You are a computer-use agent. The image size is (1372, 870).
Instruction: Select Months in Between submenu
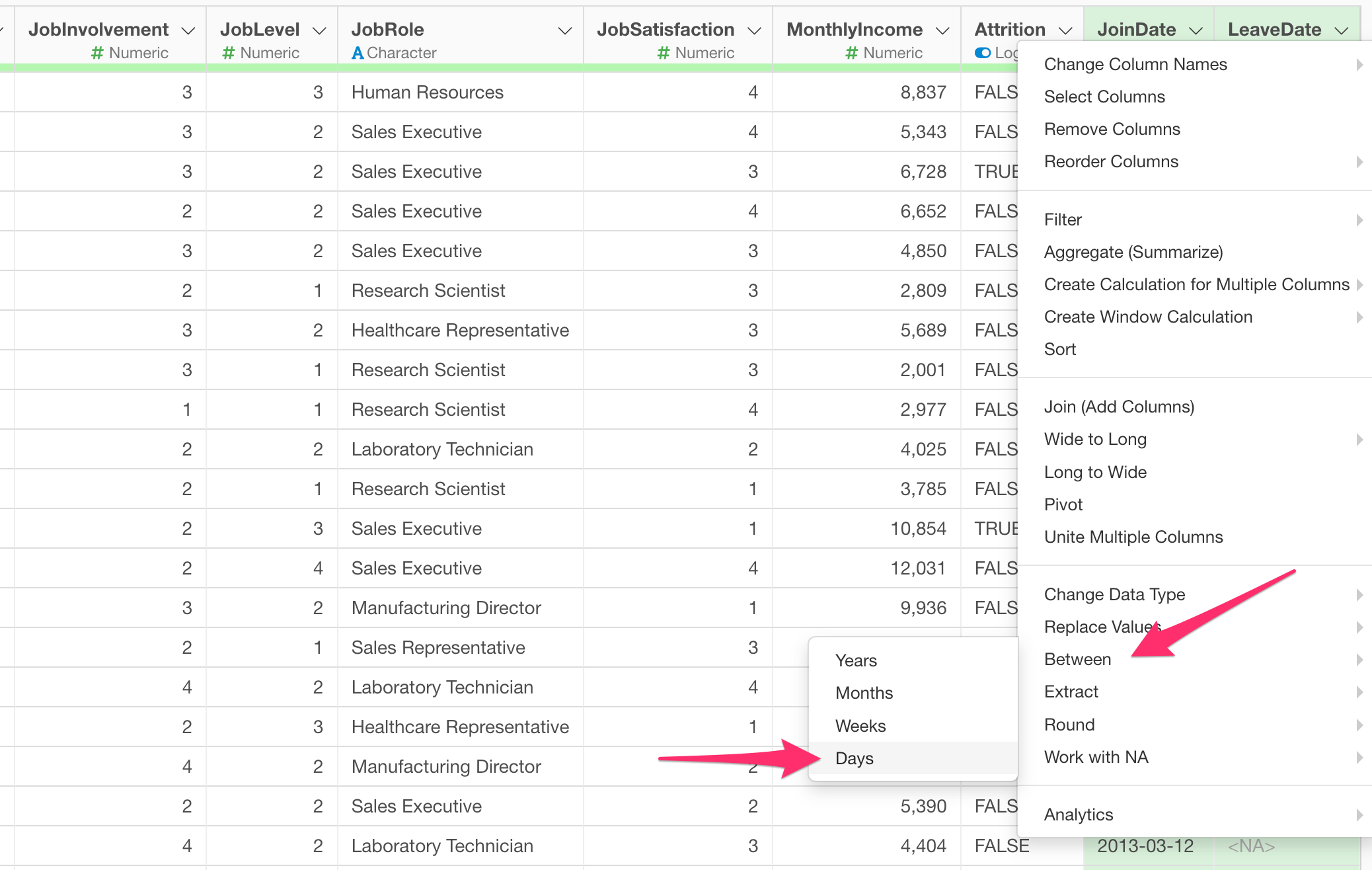point(913,693)
